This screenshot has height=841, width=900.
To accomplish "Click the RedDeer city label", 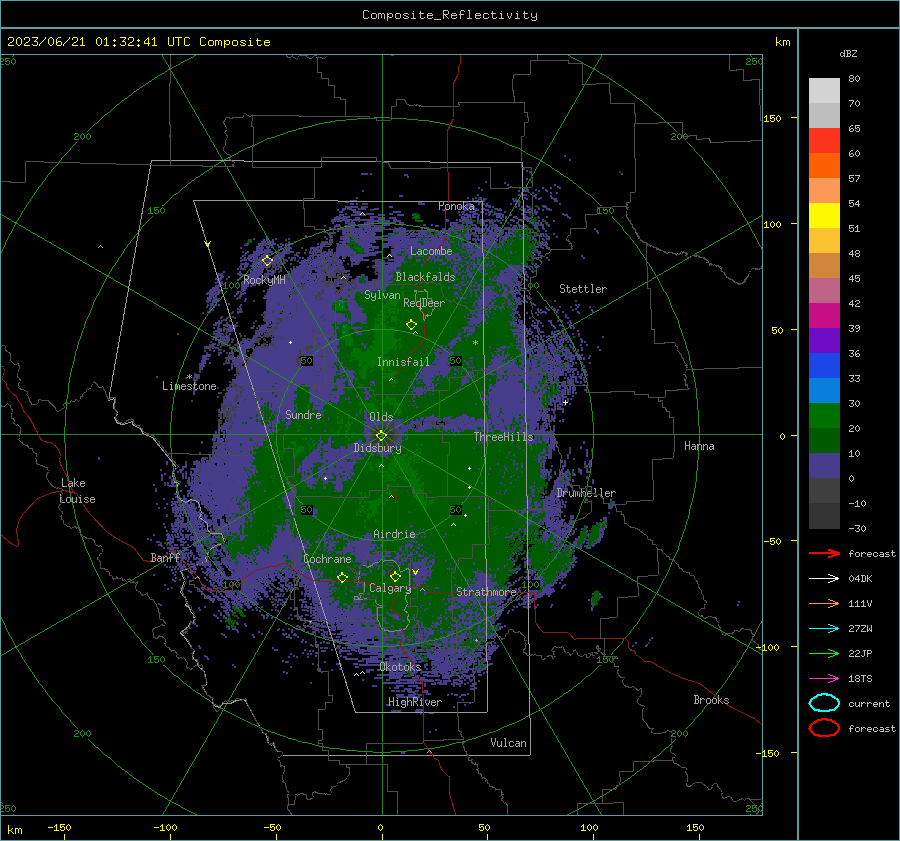I will click(x=424, y=303).
